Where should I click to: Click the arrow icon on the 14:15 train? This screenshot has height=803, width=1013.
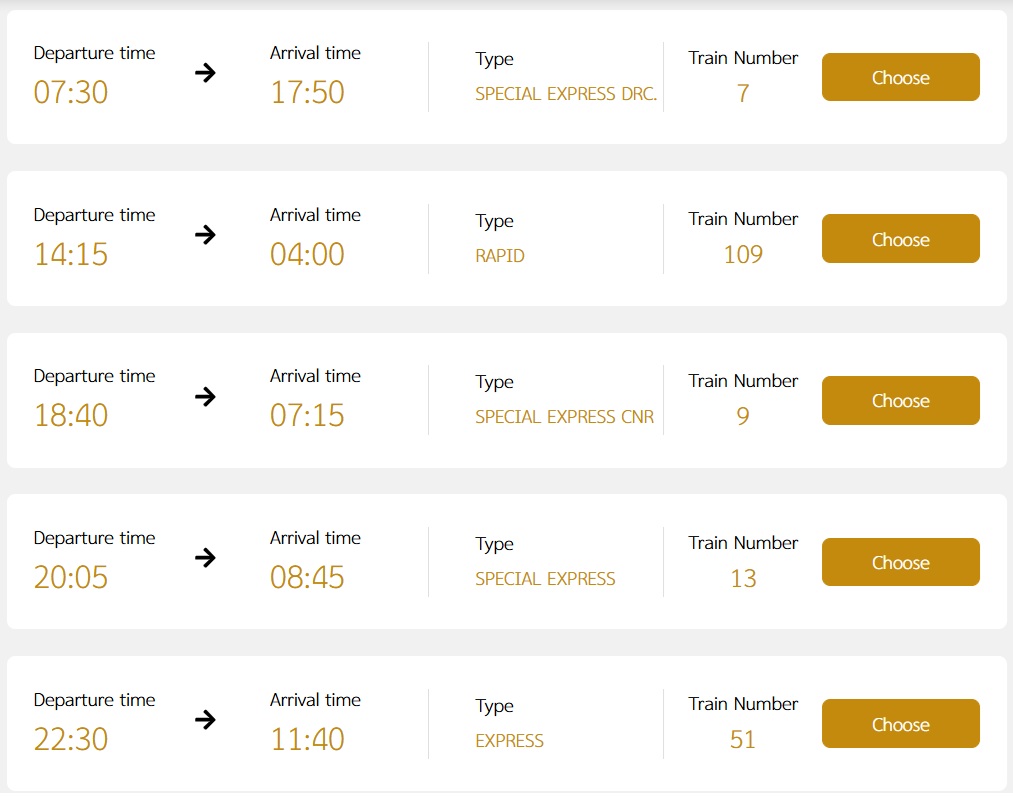pyautogui.click(x=205, y=235)
